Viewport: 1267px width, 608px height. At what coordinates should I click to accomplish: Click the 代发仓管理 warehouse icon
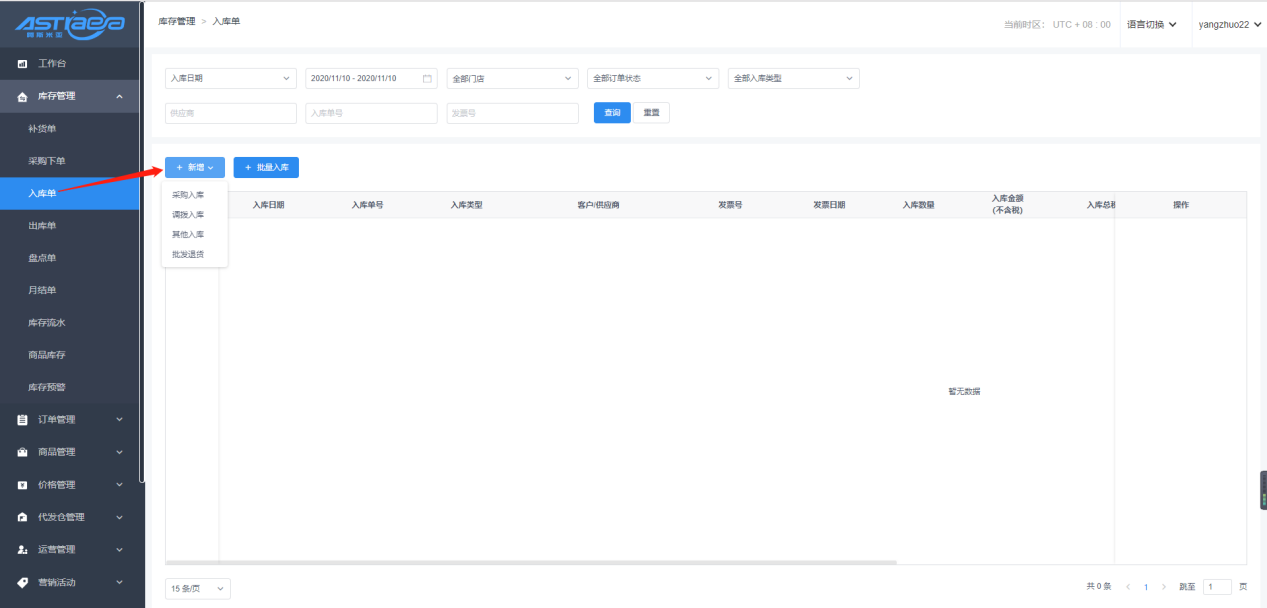[x=22, y=517]
